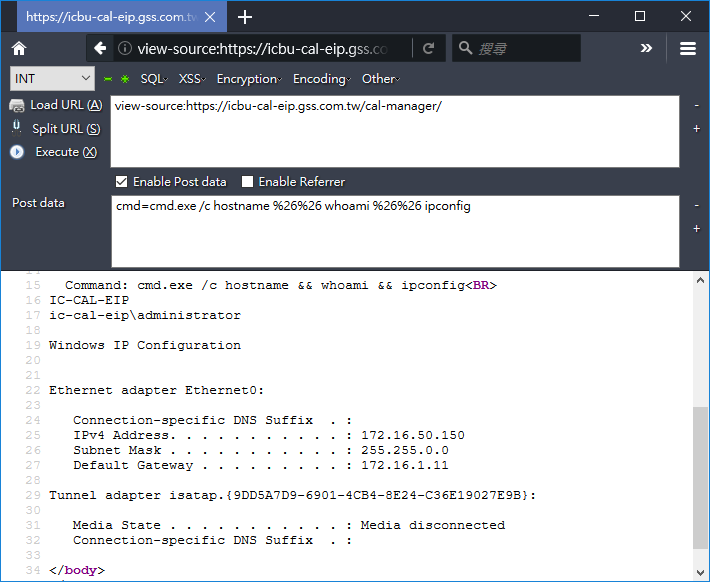Open the Other dropdown menu

click(380, 79)
